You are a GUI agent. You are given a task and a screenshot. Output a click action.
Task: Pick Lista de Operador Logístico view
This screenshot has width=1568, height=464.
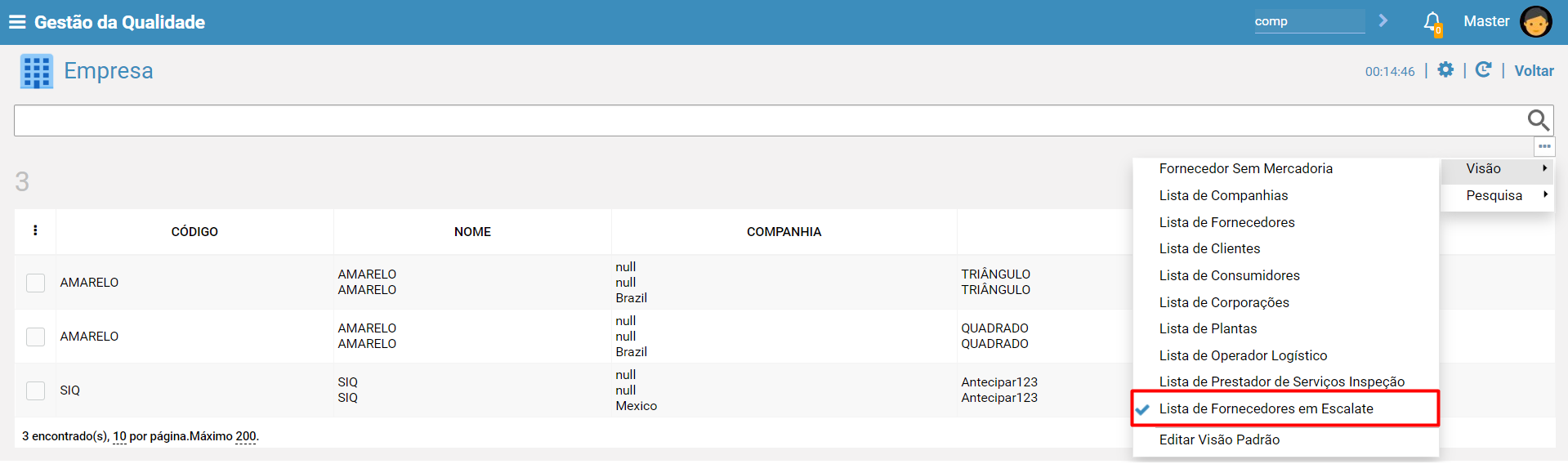point(1243,355)
